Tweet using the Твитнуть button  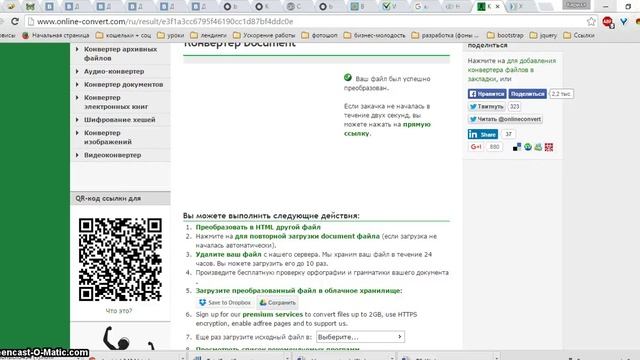[486, 107]
